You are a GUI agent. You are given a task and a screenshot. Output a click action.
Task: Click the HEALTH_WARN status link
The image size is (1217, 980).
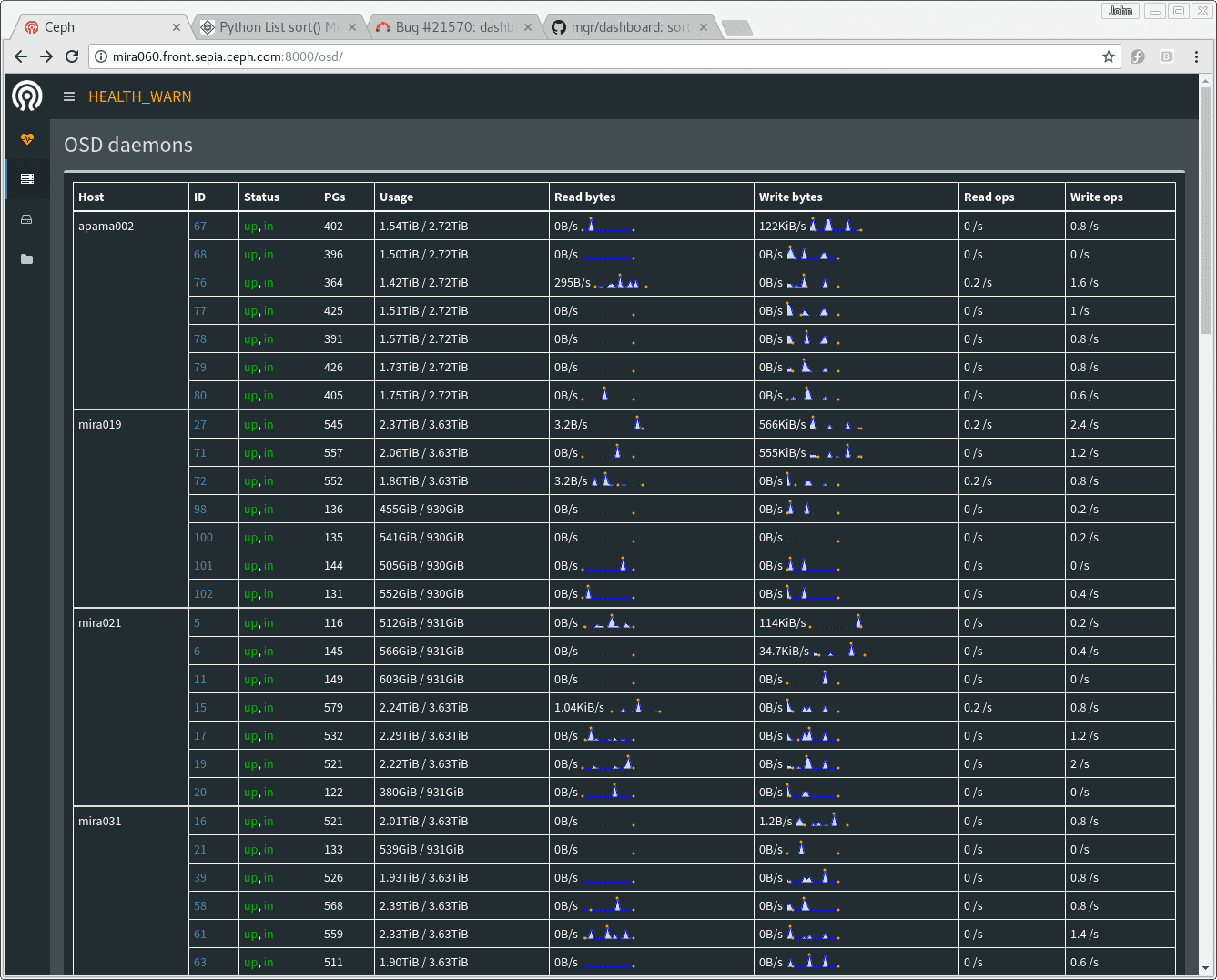139,96
